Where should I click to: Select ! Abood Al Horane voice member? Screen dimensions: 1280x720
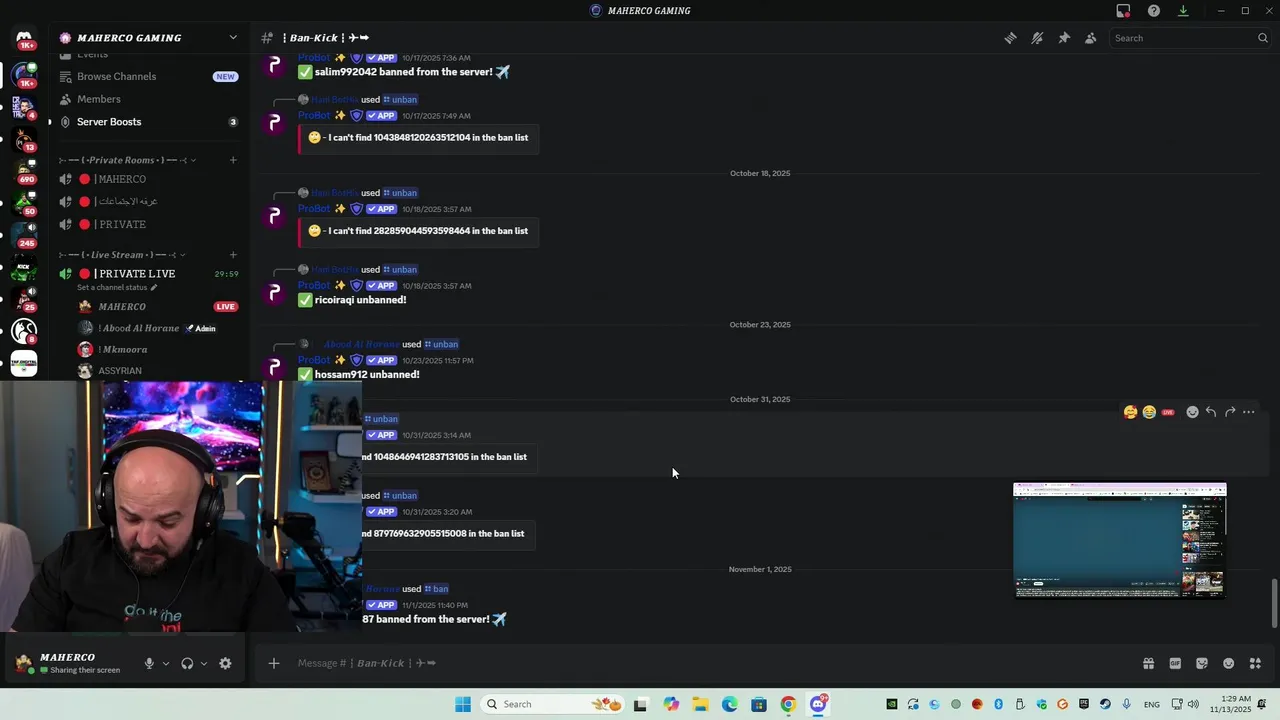coord(140,328)
